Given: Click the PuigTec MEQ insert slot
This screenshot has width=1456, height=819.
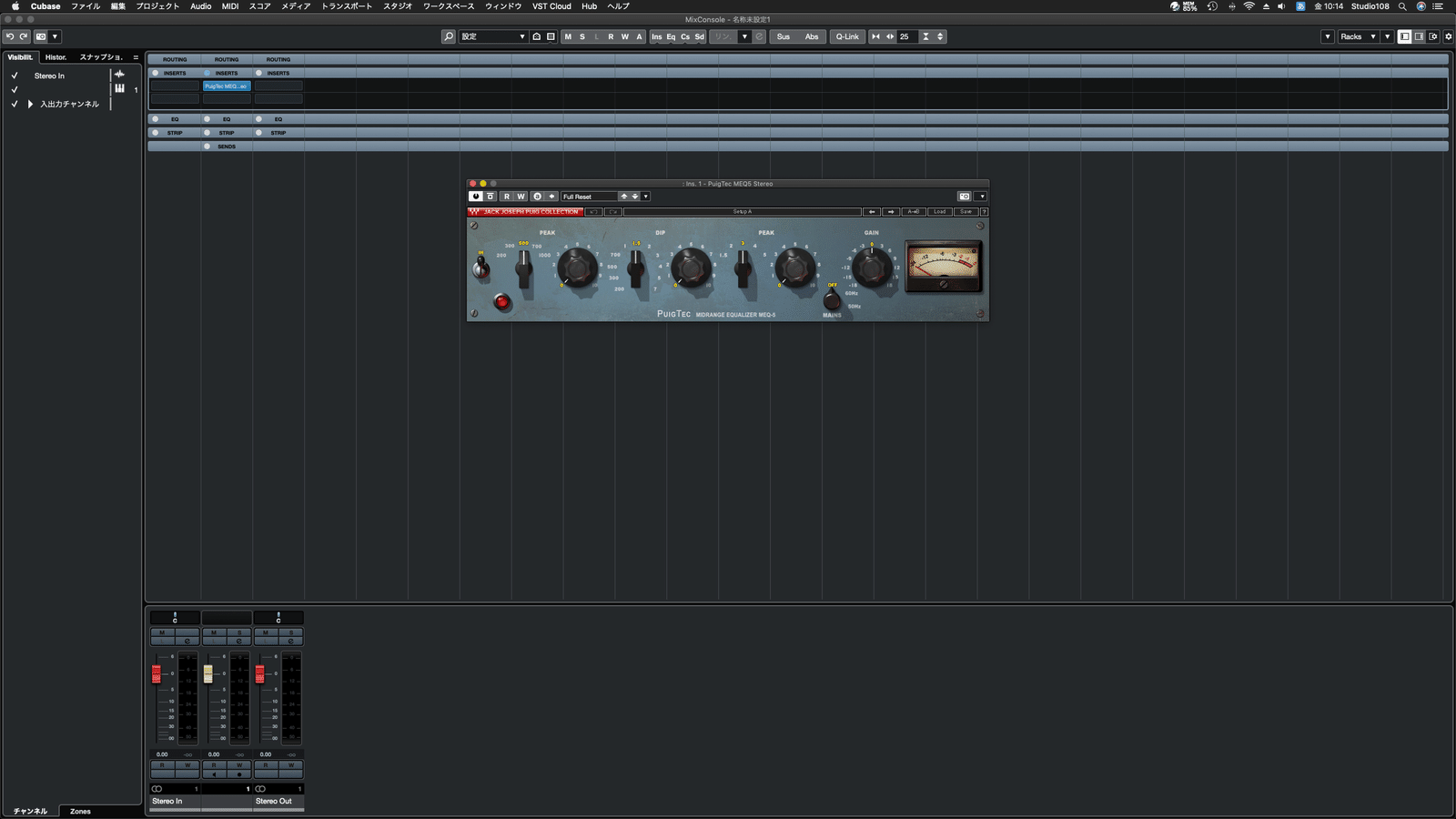Looking at the screenshot, I should point(227,86).
